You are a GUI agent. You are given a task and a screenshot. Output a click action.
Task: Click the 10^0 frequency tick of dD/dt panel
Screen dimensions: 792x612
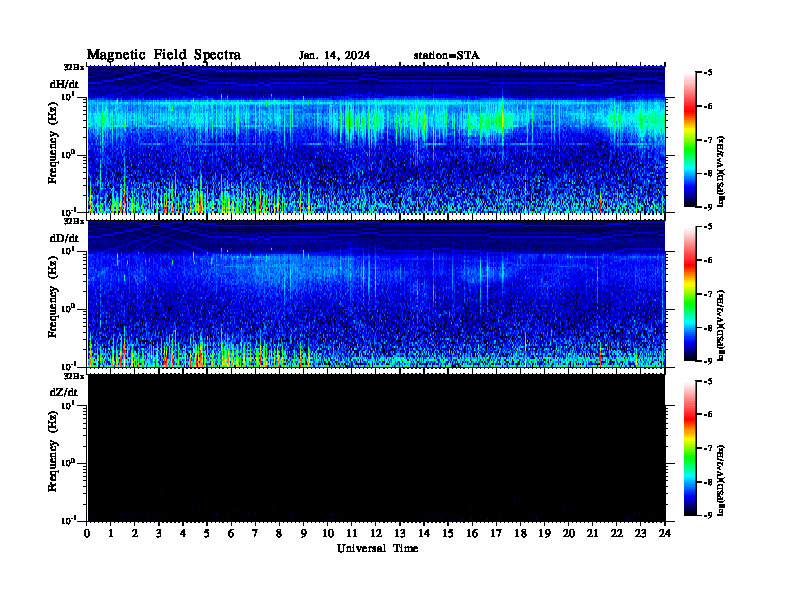pyautogui.click(x=68, y=308)
